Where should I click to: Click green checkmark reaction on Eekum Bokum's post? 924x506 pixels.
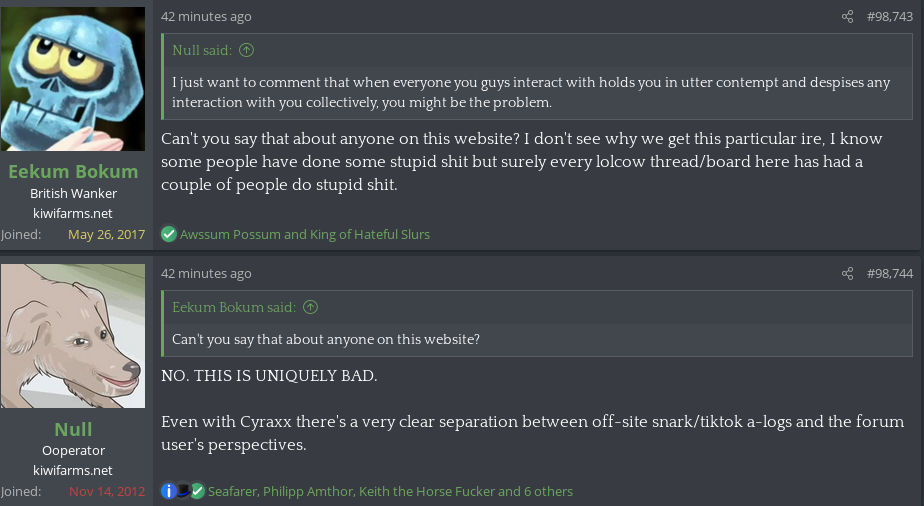pyautogui.click(x=169, y=234)
